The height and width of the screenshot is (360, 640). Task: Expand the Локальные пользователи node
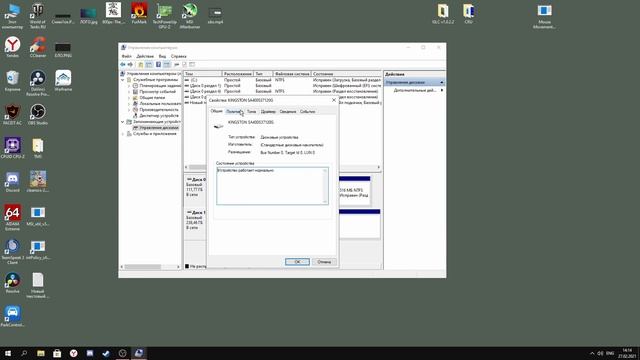129,104
